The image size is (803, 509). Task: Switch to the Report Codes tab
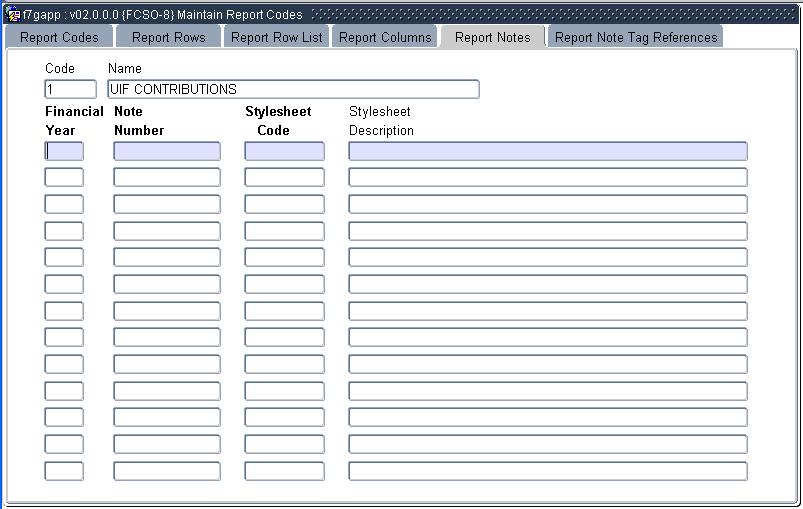tap(59, 37)
